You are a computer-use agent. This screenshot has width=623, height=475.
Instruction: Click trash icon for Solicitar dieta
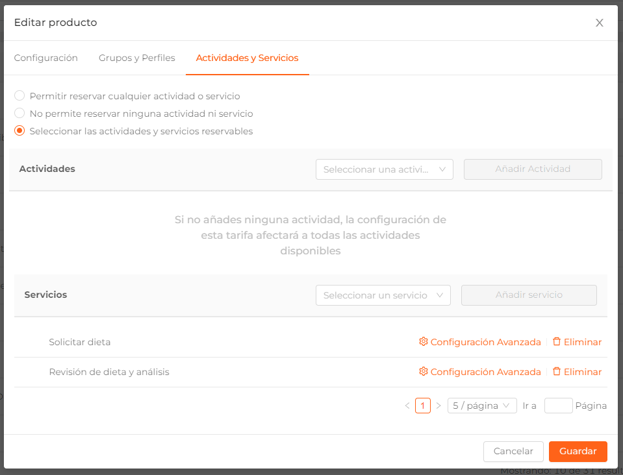pos(557,342)
